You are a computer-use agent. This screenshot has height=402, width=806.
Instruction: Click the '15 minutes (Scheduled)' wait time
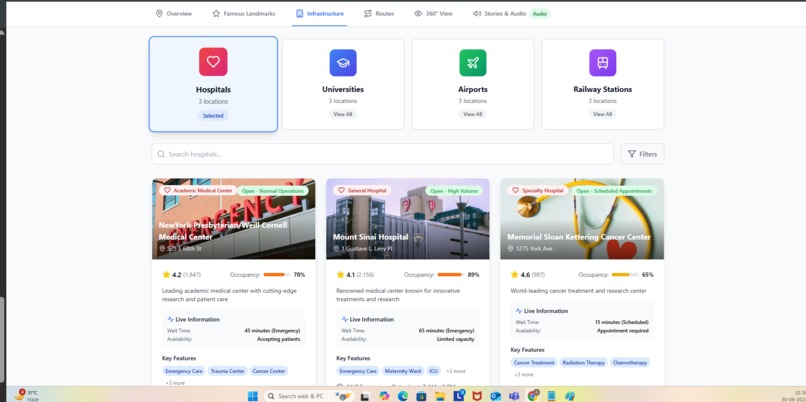coord(621,322)
